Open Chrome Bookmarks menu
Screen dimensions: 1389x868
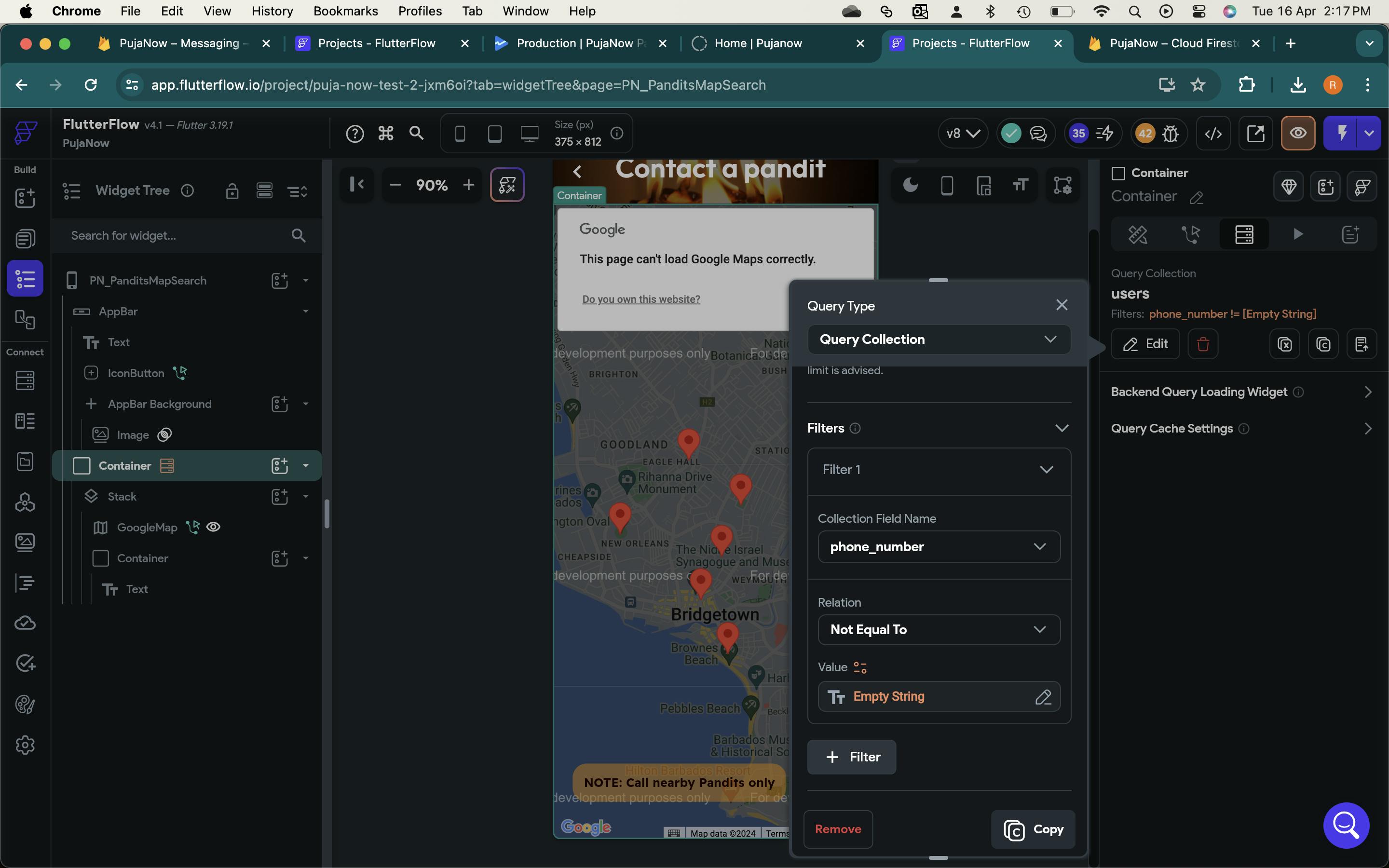345,11
